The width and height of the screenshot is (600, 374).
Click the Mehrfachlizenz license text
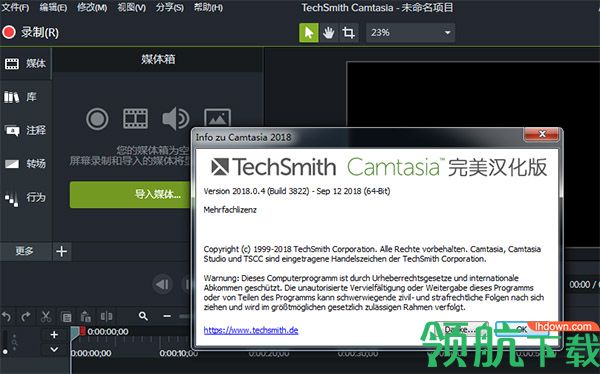(x=230, y=210)
